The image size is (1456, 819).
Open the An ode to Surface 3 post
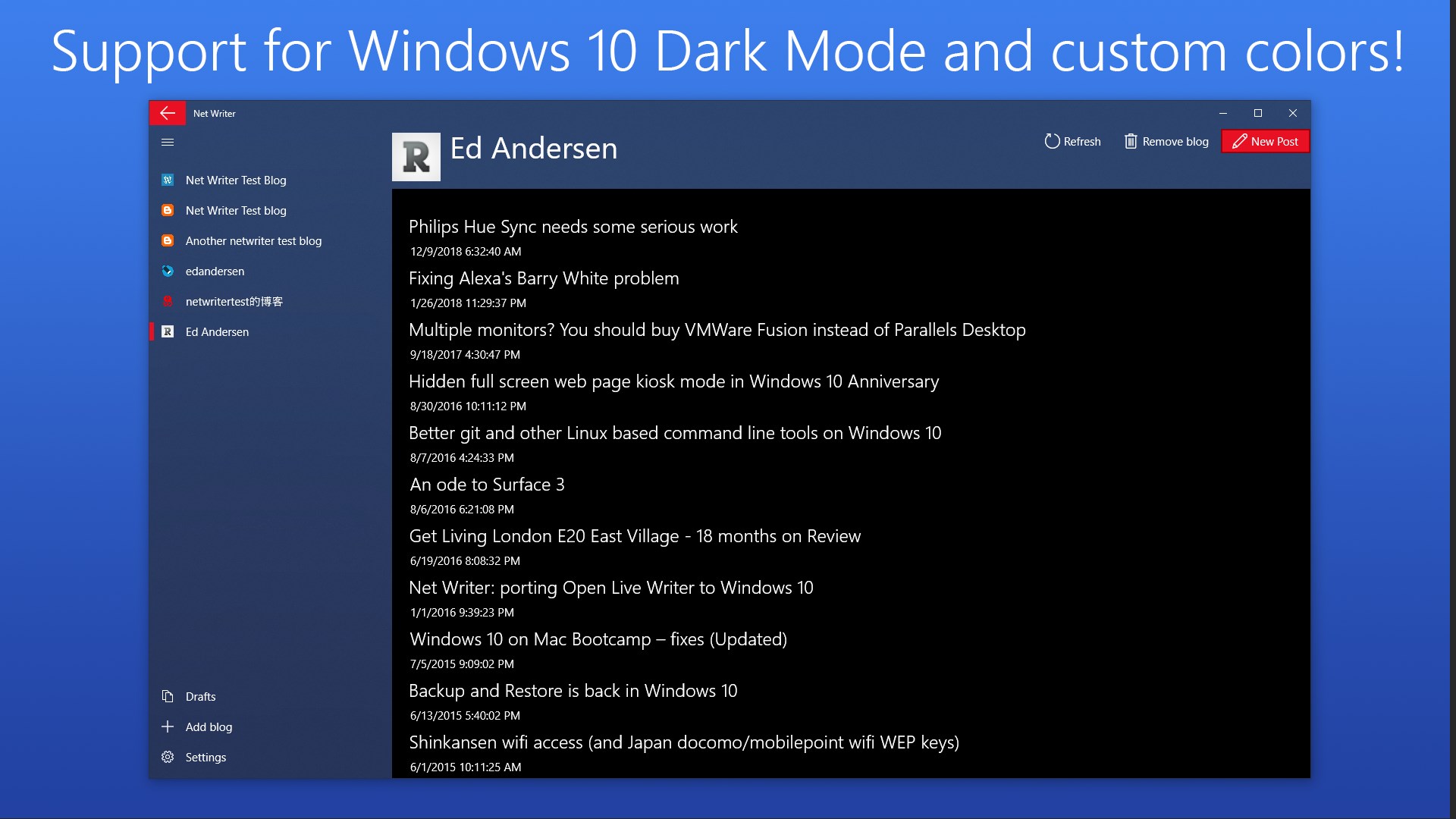487,485
